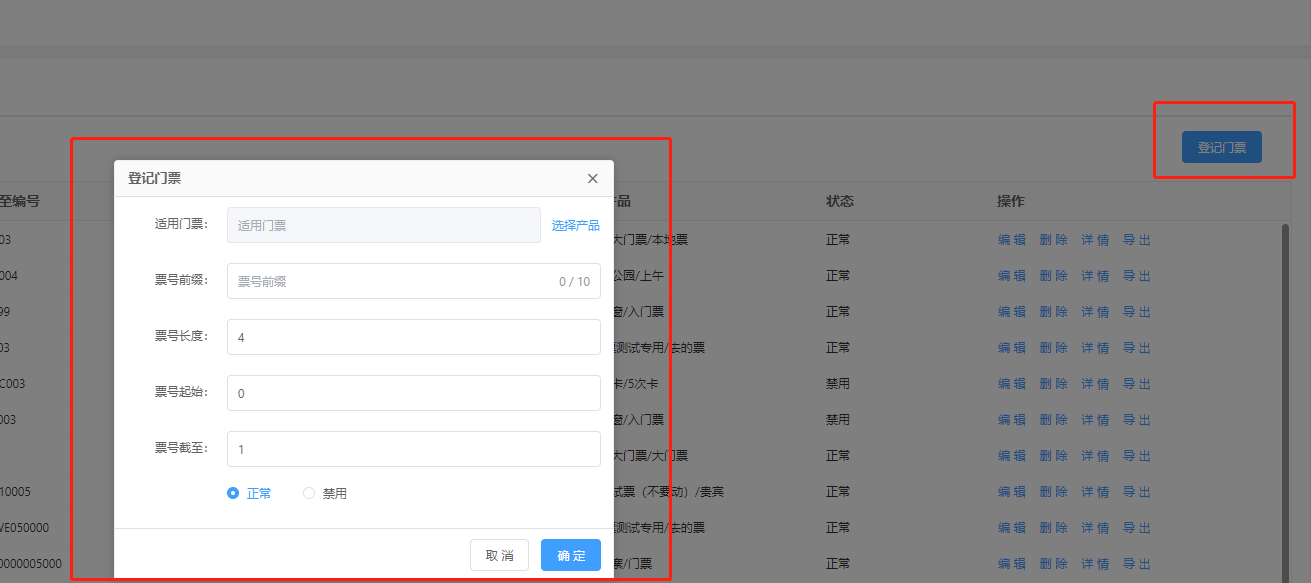Confirm with the 确定 button
1311x583 pixels.
pyautogui.click(x=571, y=556)
